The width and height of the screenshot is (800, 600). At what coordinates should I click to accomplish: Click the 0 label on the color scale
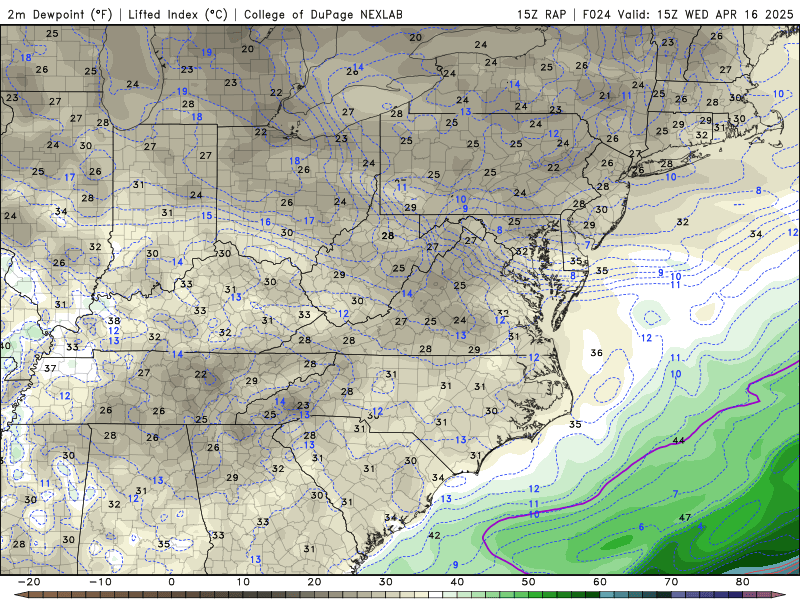pos(171,582)
